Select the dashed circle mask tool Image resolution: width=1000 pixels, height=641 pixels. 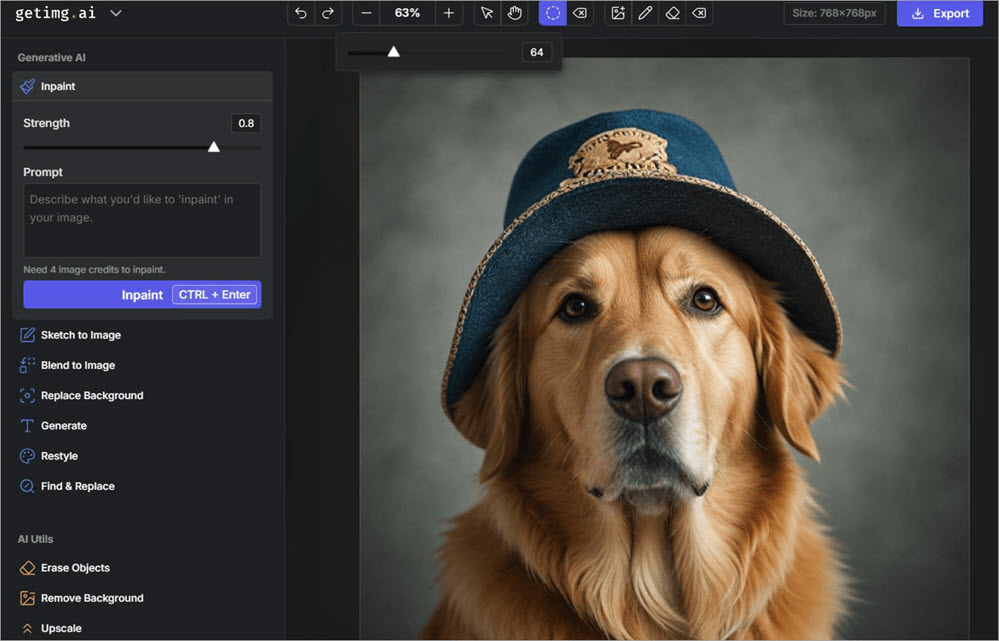coord(553,13)
